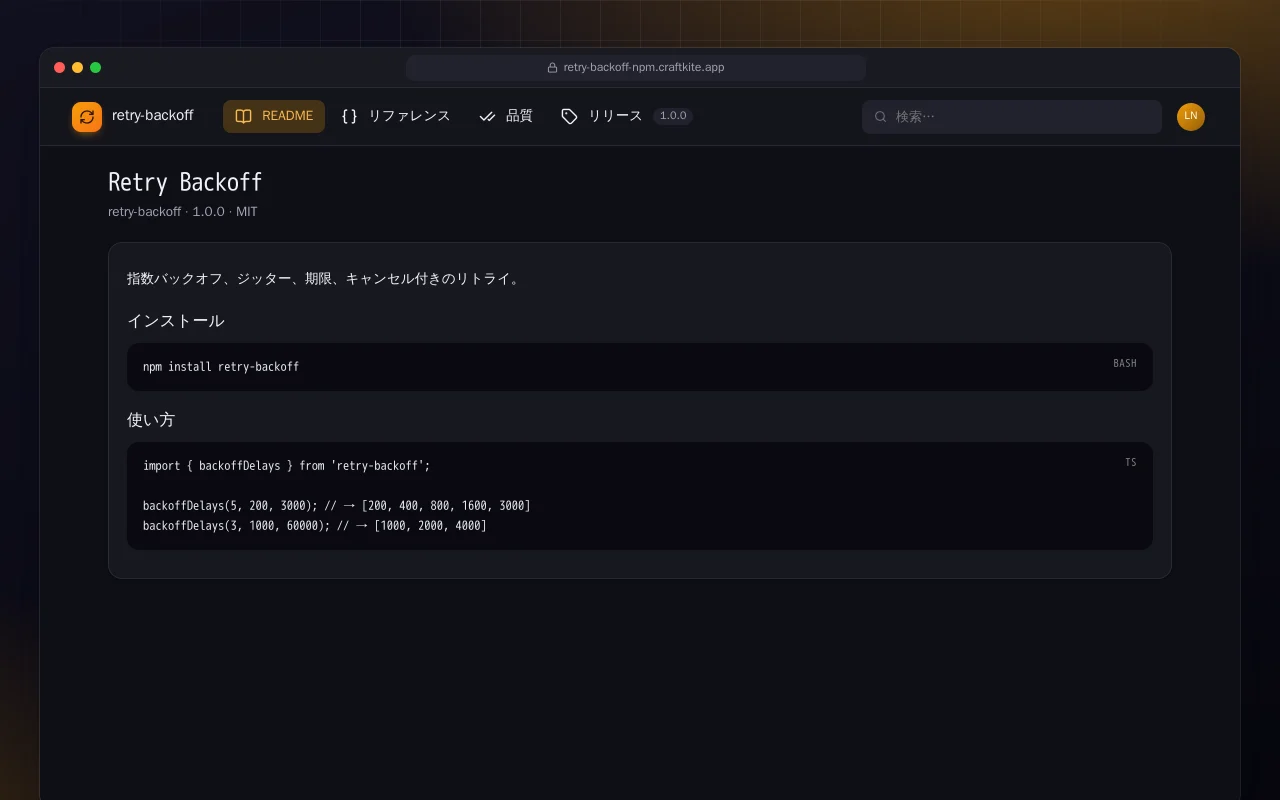Close the window with the red button
Screen dimensions: 1280x800
coord(60,68)
